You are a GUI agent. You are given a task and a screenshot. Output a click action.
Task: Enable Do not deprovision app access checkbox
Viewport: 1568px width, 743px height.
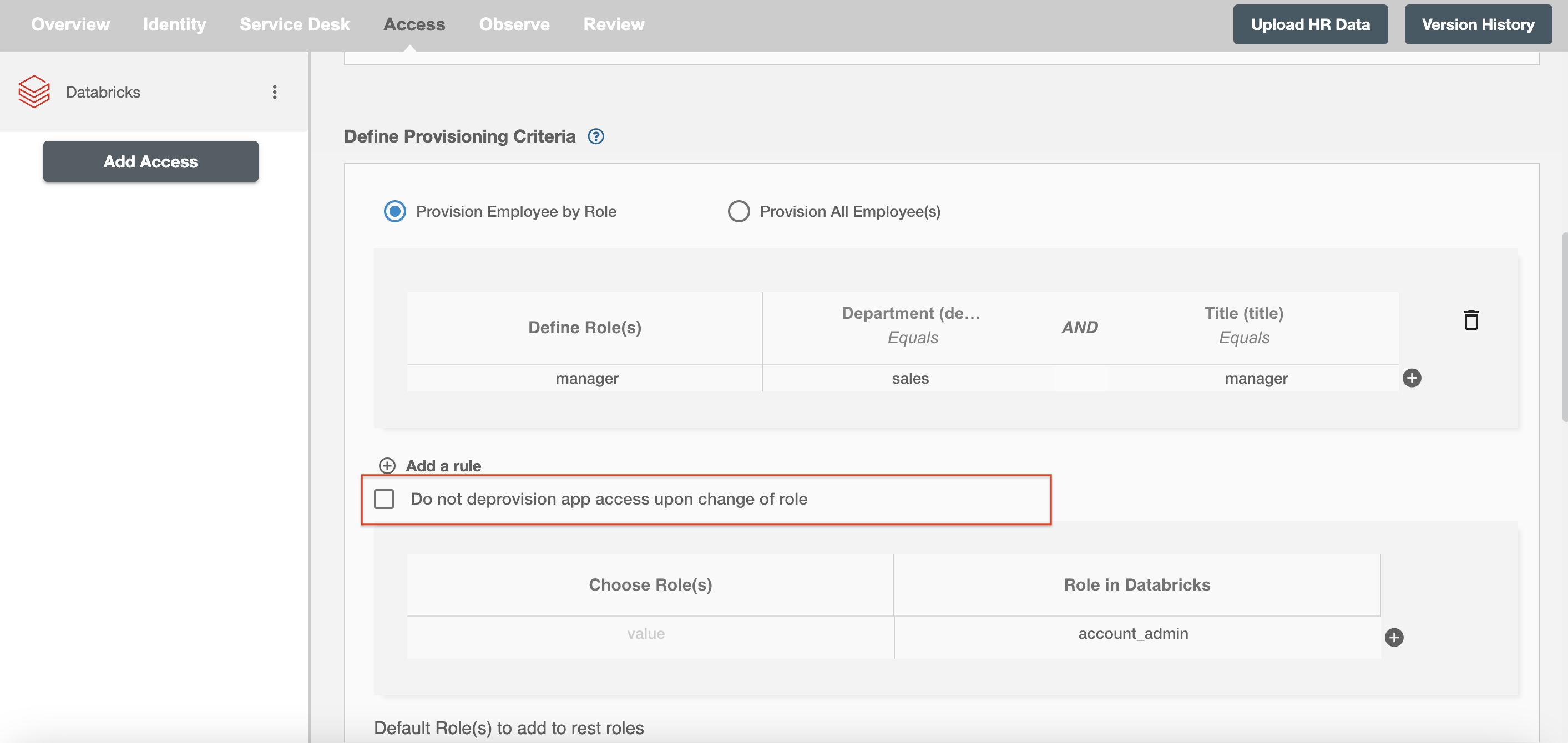tap(385, 498)
